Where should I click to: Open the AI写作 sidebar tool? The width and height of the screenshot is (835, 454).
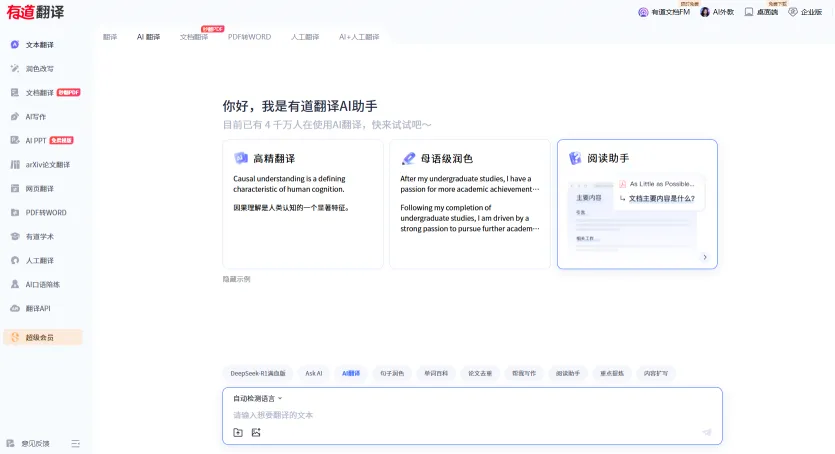click(x=36, y=117)
